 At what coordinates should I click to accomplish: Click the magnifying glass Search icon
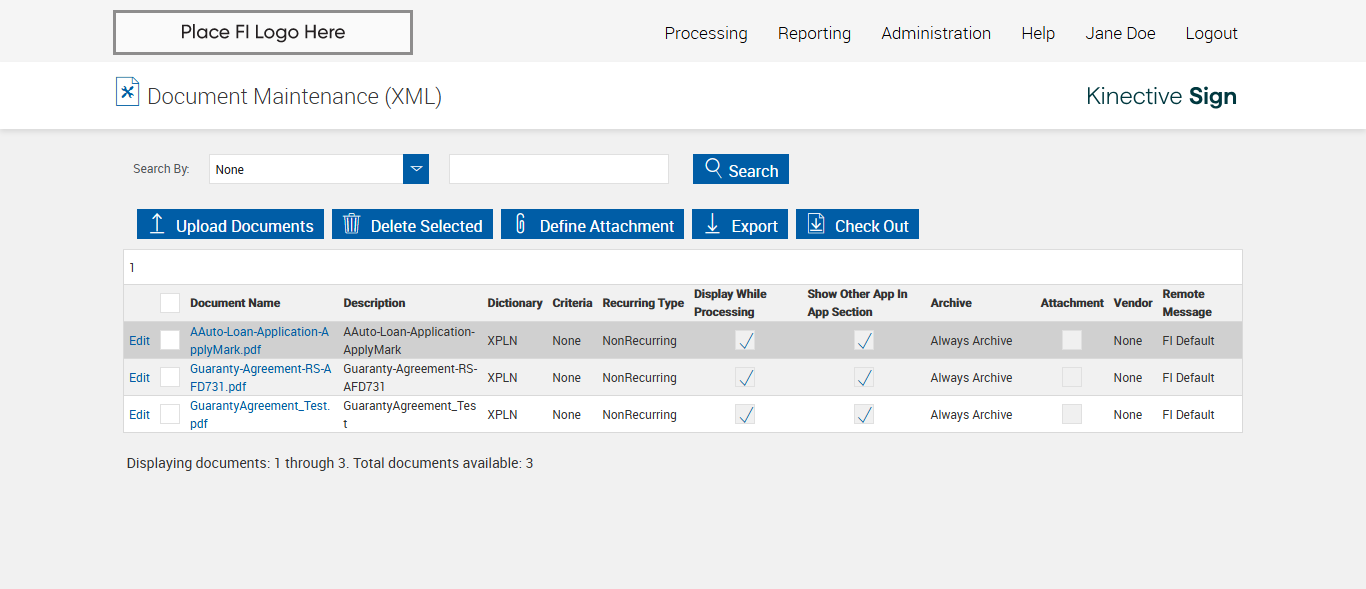(713, 168)
